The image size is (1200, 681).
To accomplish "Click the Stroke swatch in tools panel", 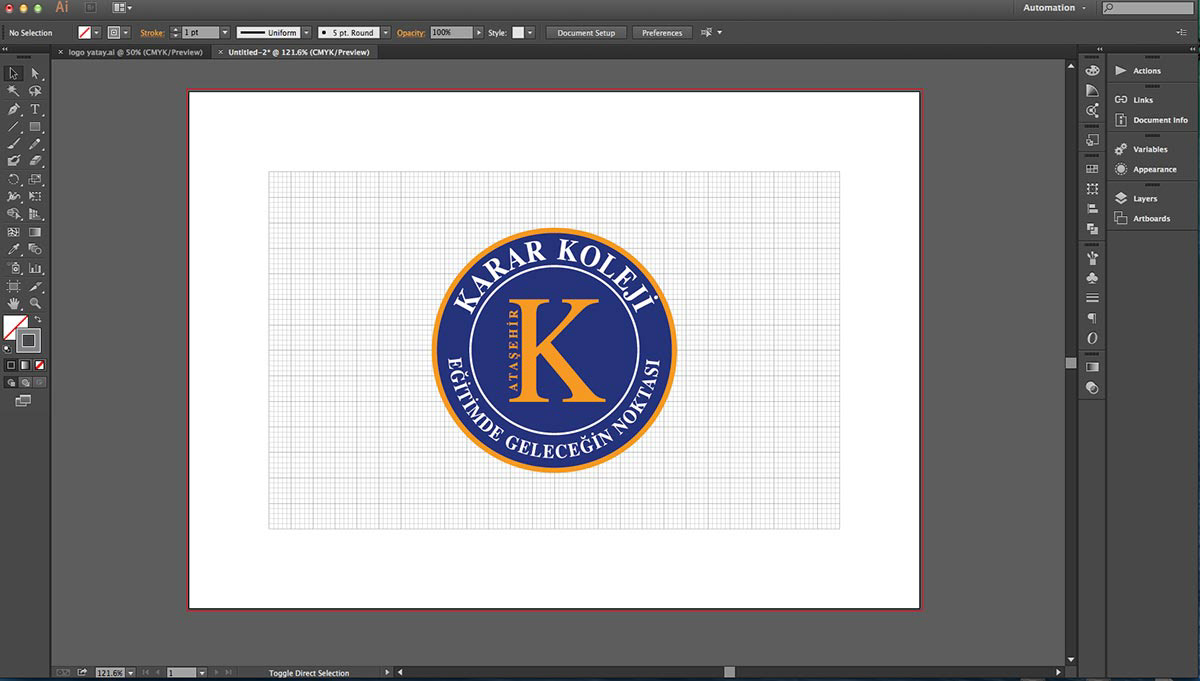I will coord(29,340).
